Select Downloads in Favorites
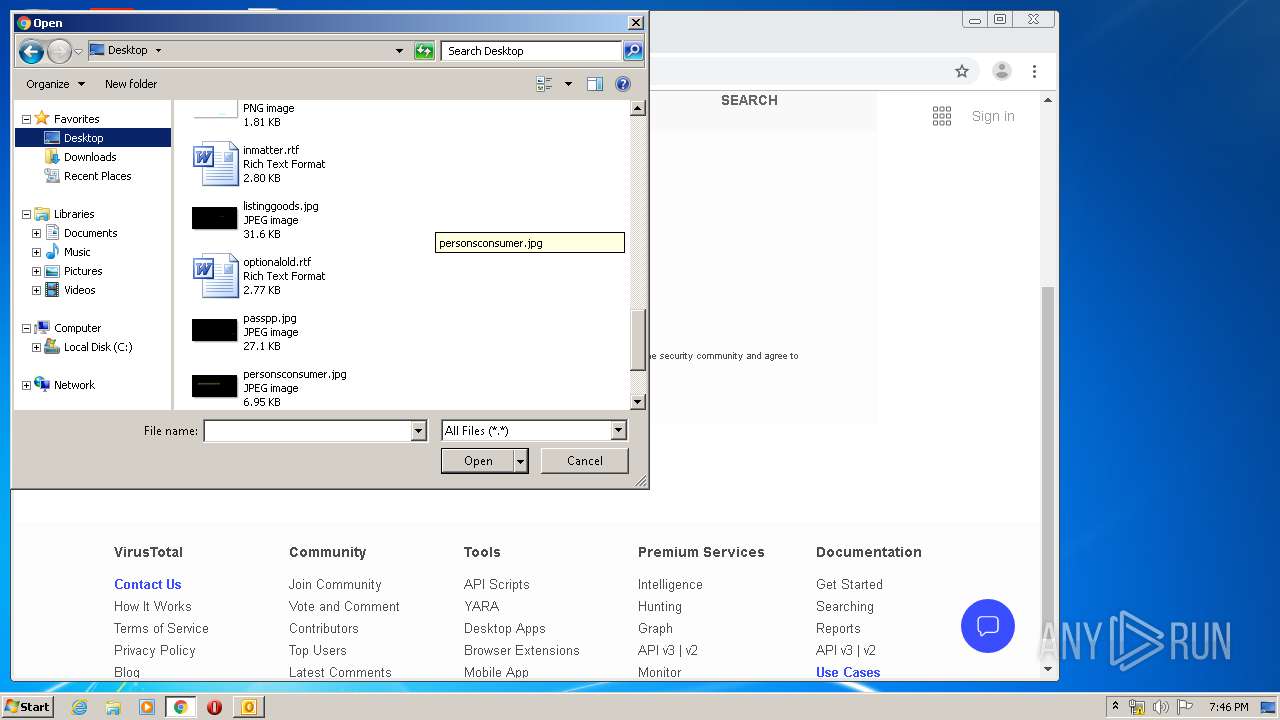This screenshot has height=720, width=1280. pos(90,157)
